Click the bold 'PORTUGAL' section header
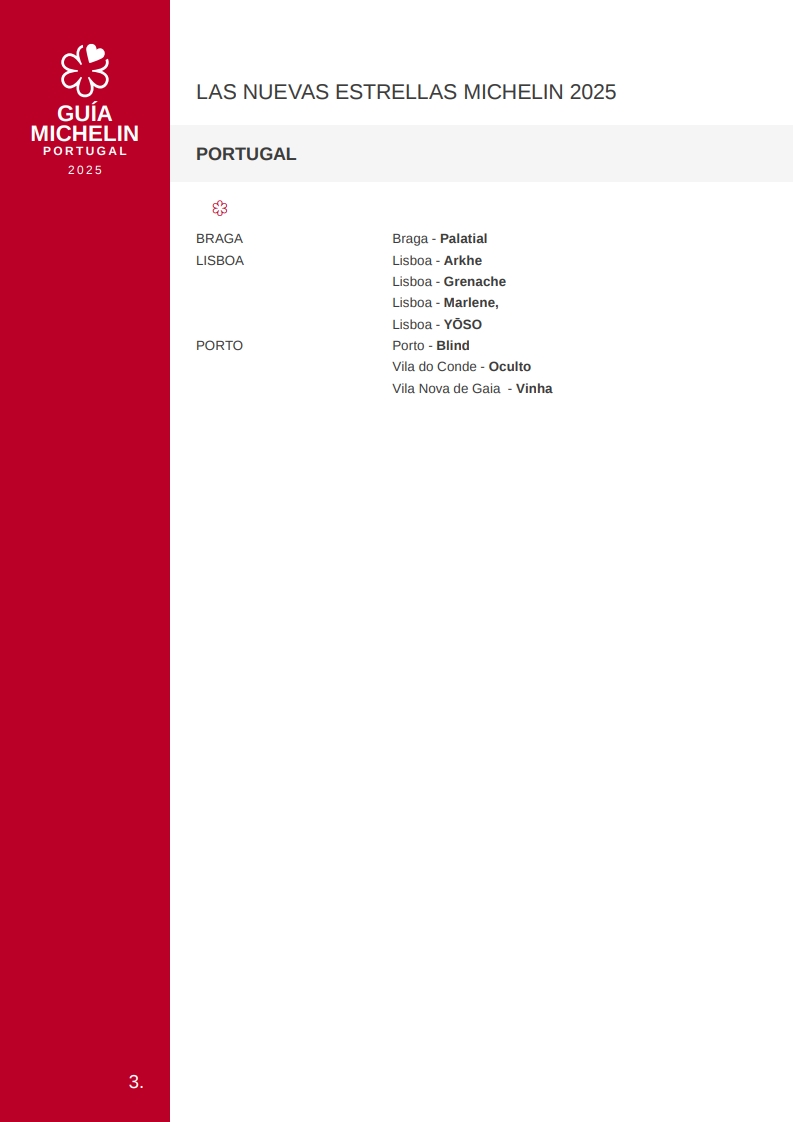Viewport: 793px width, 1122px height. click(x=246, y=154)
